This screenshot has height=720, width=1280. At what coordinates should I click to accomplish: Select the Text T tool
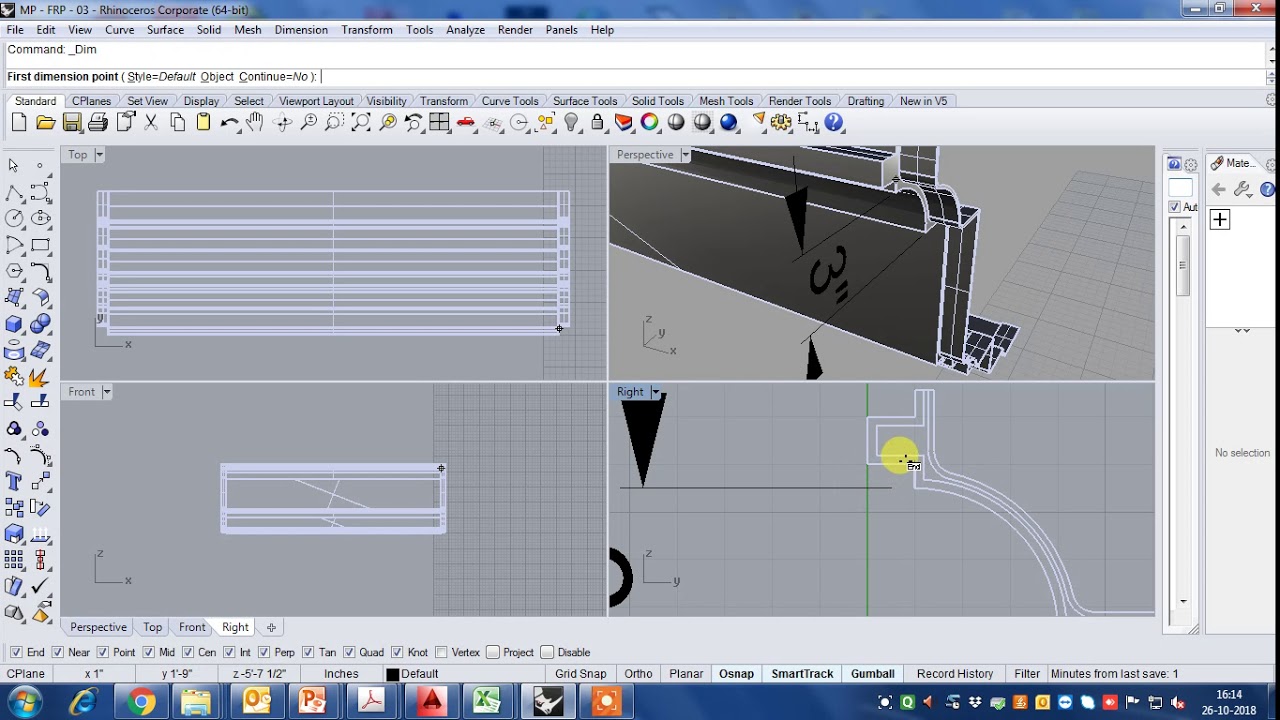tap(14, 482)
